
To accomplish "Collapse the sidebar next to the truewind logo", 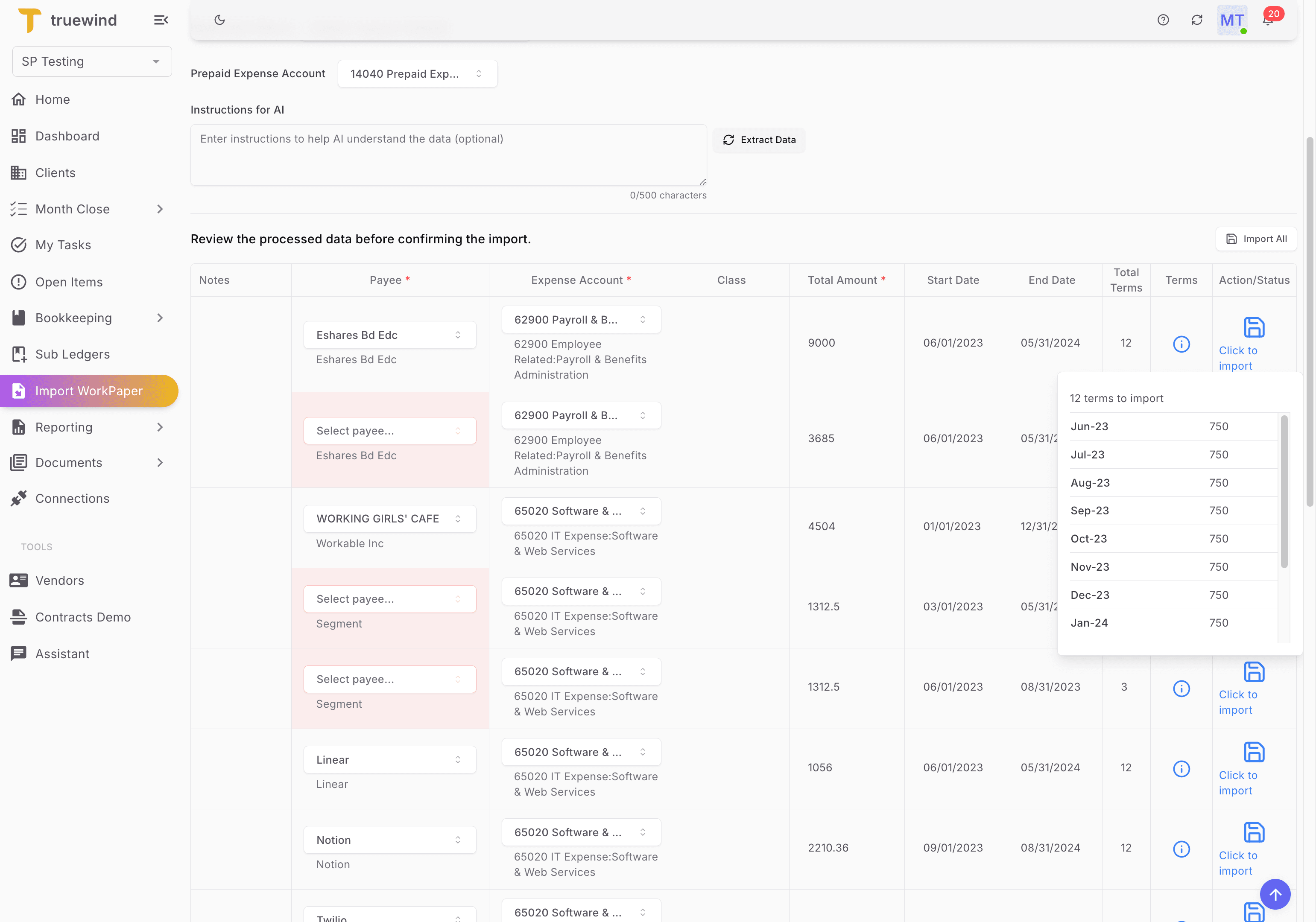I will click(161, 20).
